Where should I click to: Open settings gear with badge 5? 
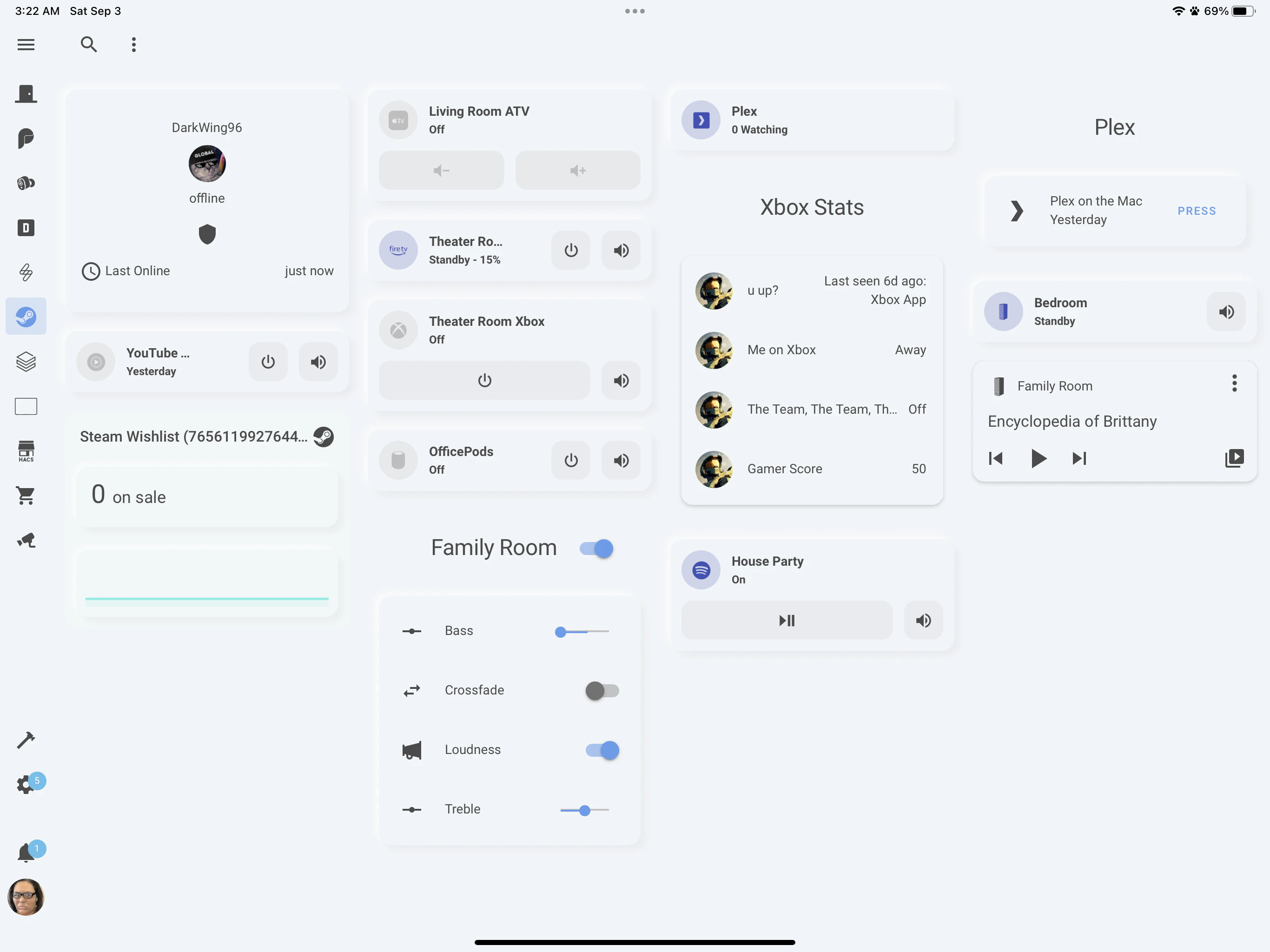click(x=26, y=784)
